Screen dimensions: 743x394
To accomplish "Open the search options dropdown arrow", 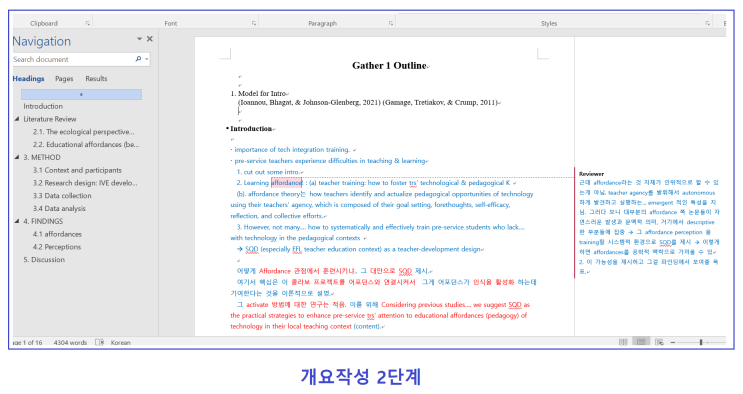I will tap(147, 59).
